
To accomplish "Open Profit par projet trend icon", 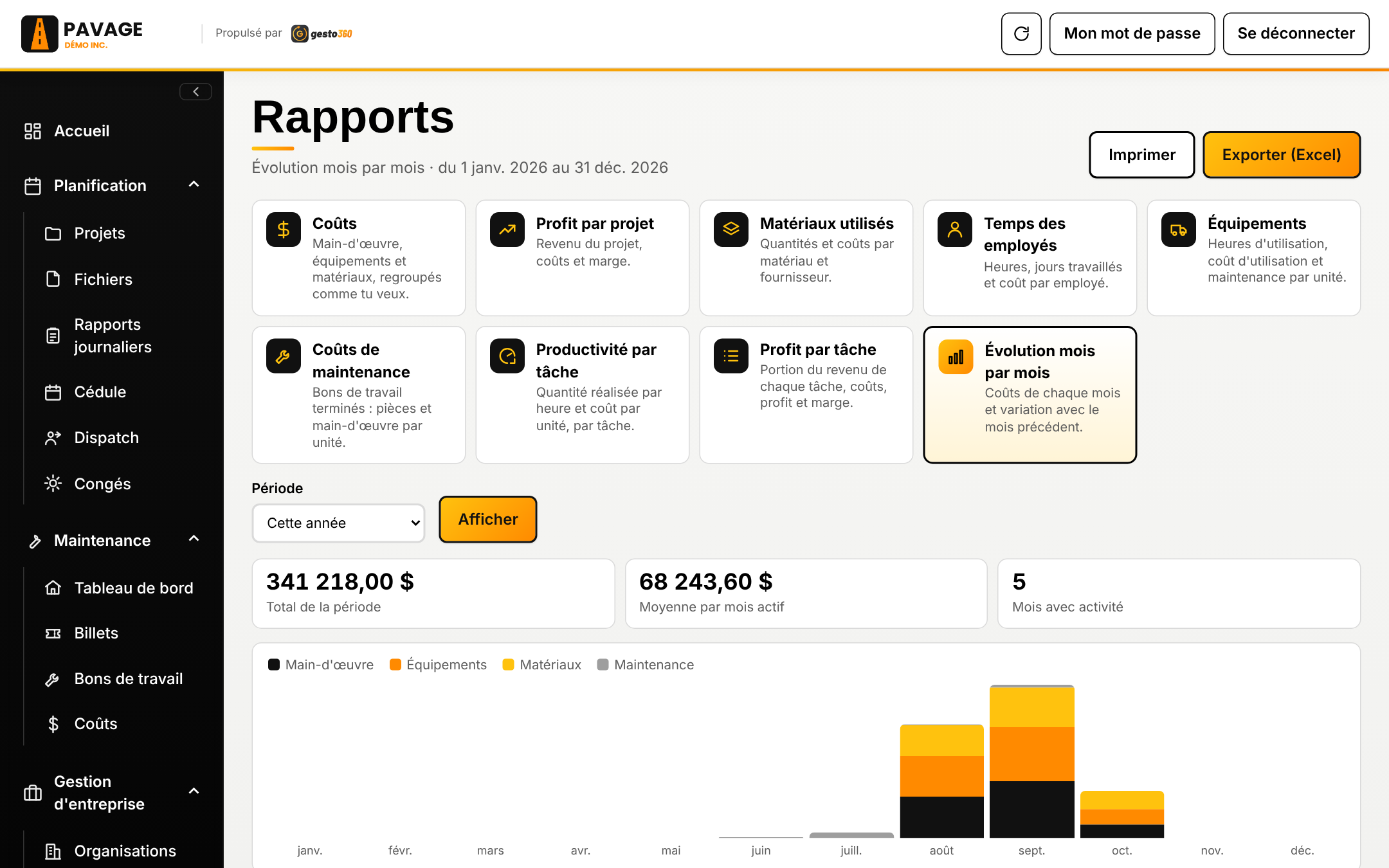I will pos(507,230).
